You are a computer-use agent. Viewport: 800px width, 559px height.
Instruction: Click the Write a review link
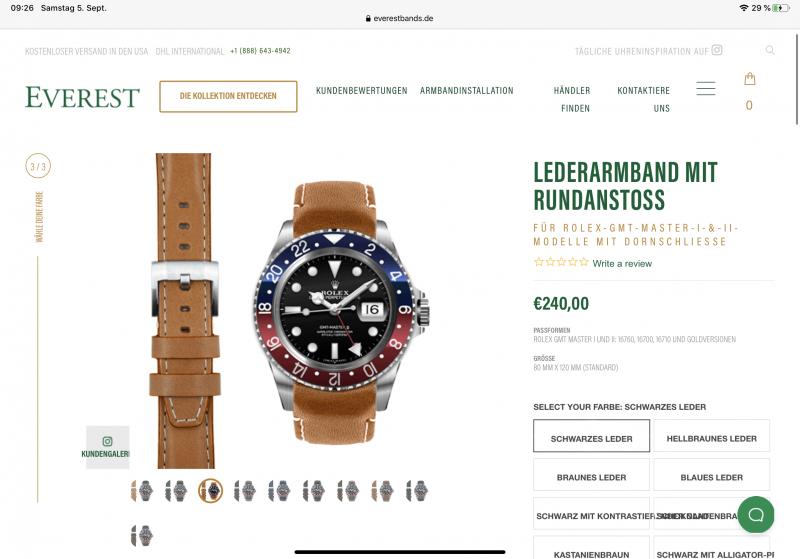(622, 264)
